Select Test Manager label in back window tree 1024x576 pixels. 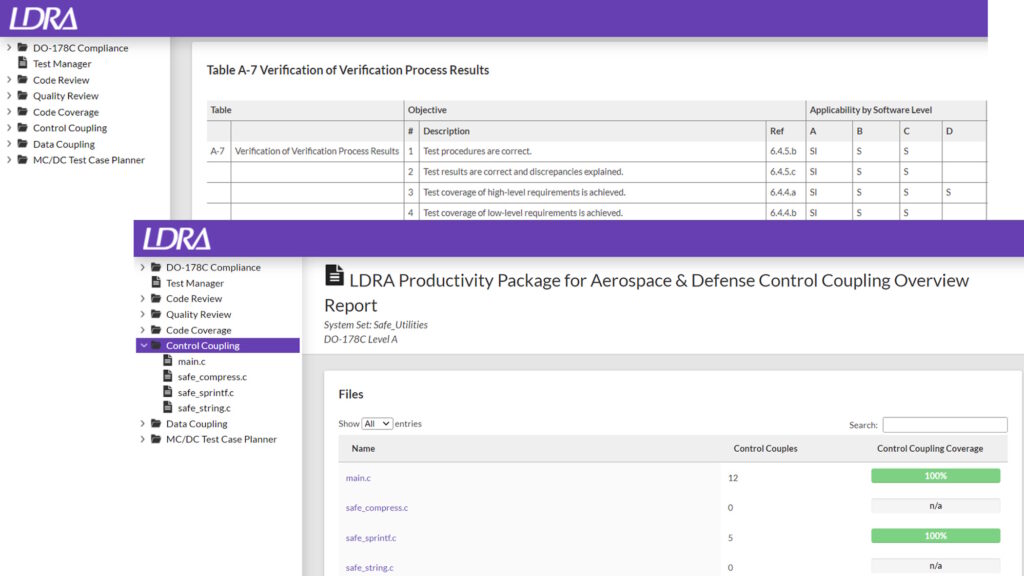coord(62,63)
